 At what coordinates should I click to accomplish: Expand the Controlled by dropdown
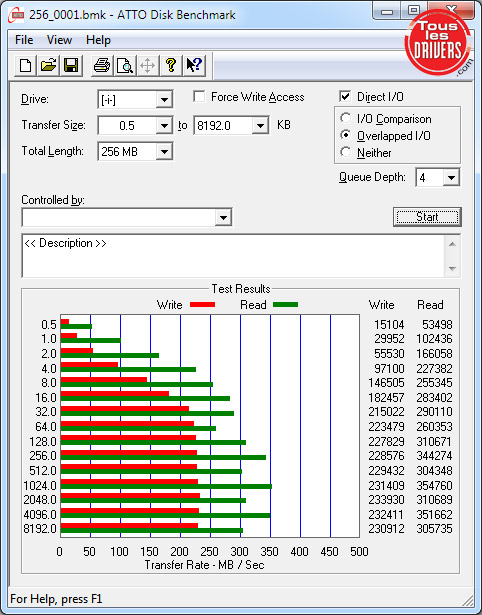tap(224, 217)
